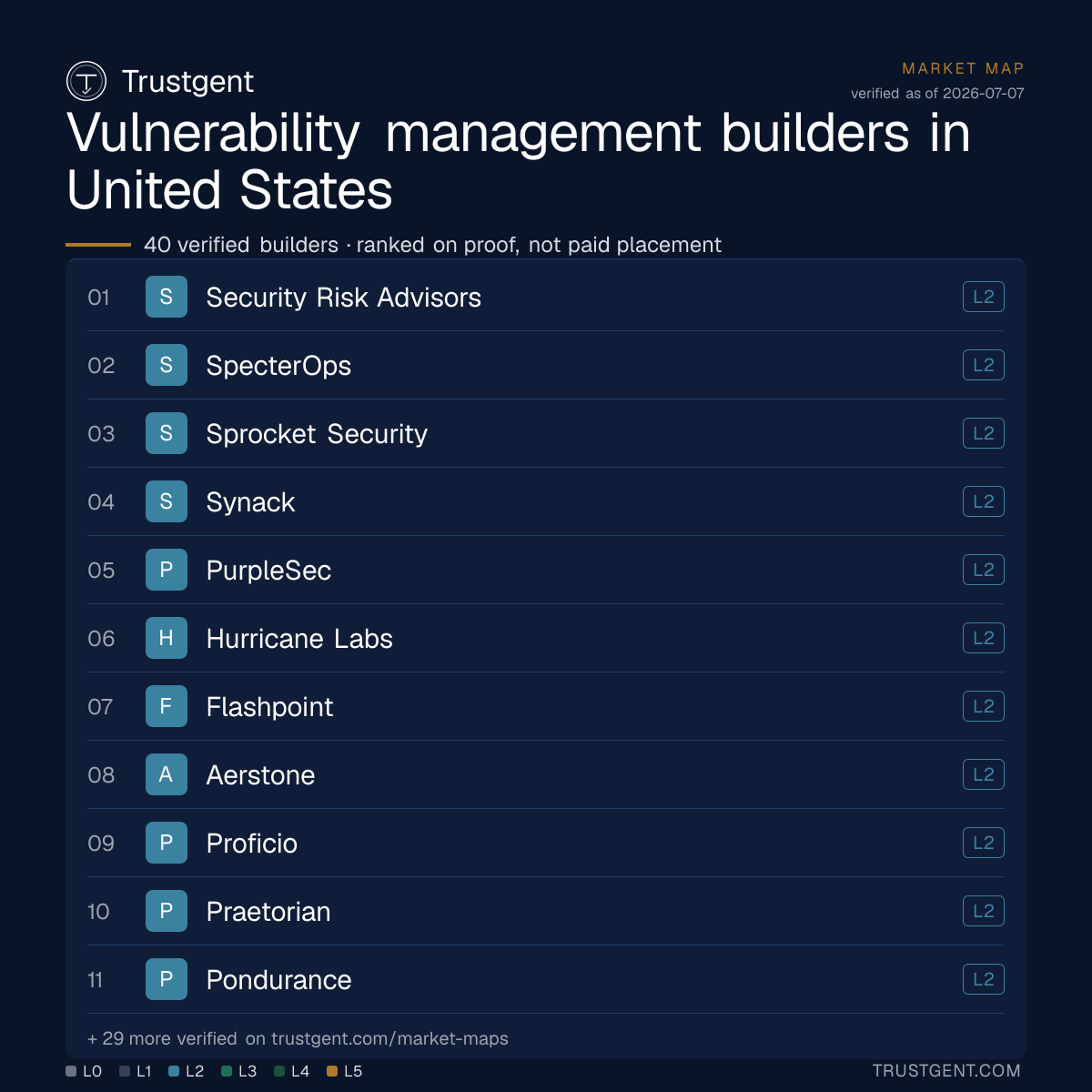Open the Proficio builder entry
1092x1092 pixels.
coord(546,843)
